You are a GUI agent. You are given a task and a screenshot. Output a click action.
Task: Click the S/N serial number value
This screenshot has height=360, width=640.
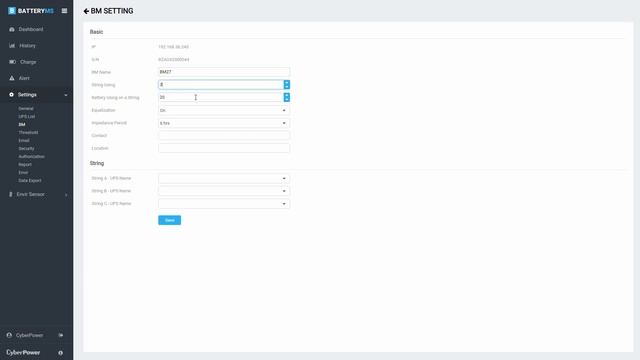pyautogui.click(x=173, y=60)
